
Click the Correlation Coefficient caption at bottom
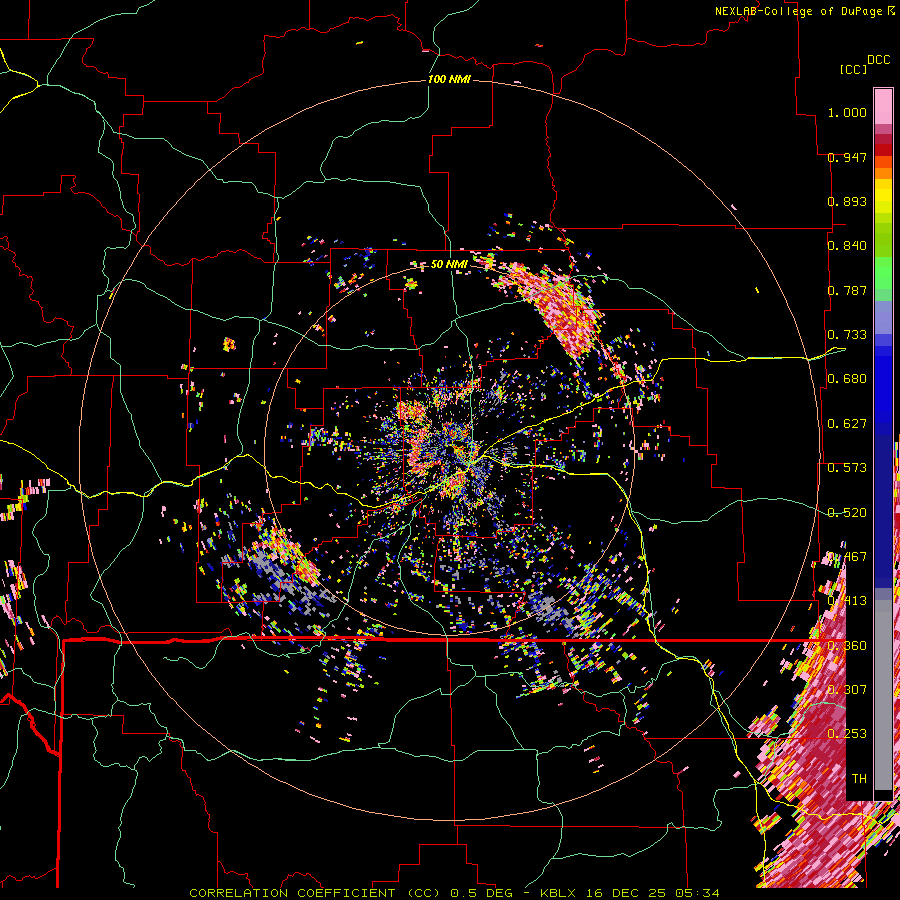[454, 893]
